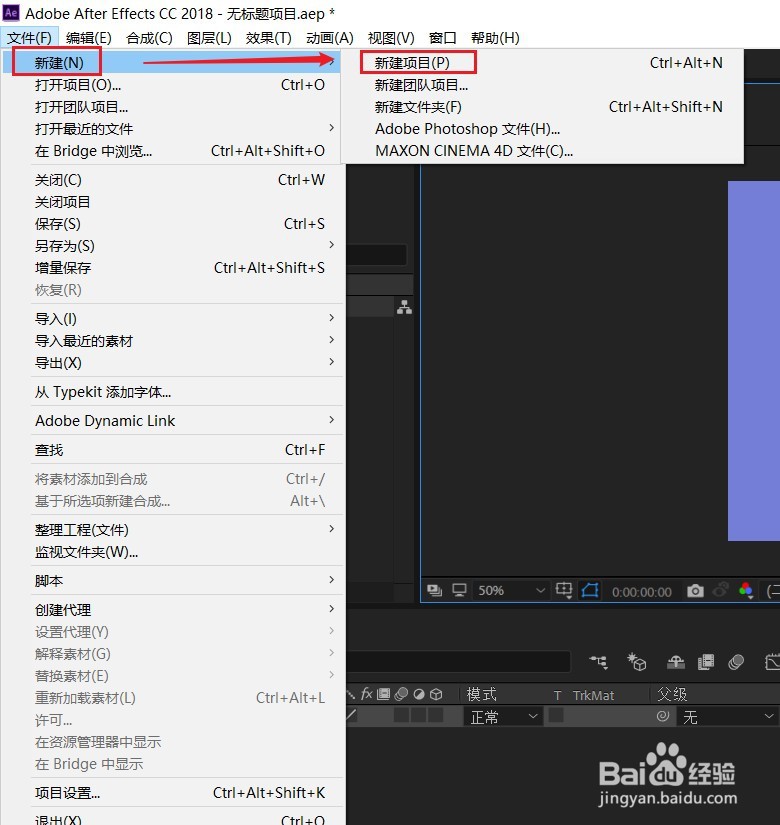Select 新建(N) in the File menu
This screenshot has width=780, height=825.
[172, 63]
